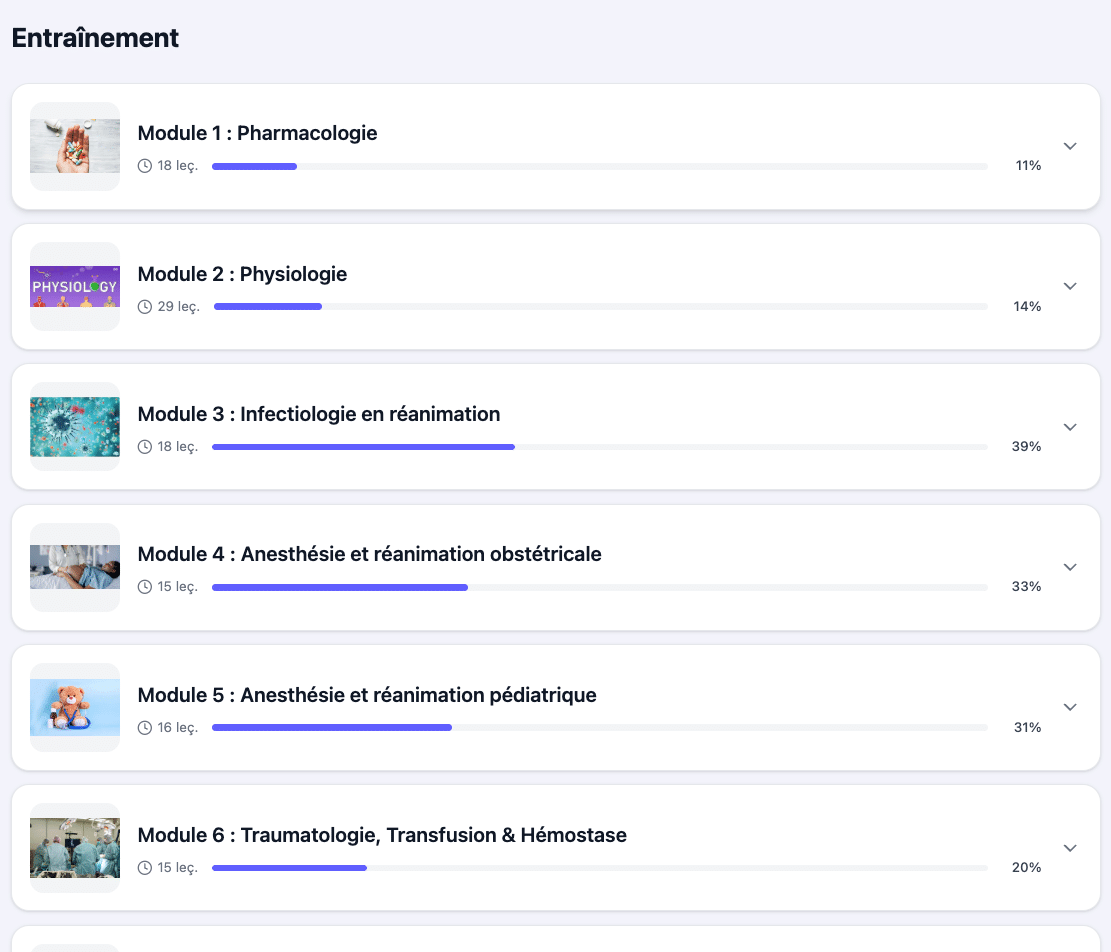The image size is (1111, 952).
Task: Open the operating room thumbnail for Module 6
Action: point(75,848)
